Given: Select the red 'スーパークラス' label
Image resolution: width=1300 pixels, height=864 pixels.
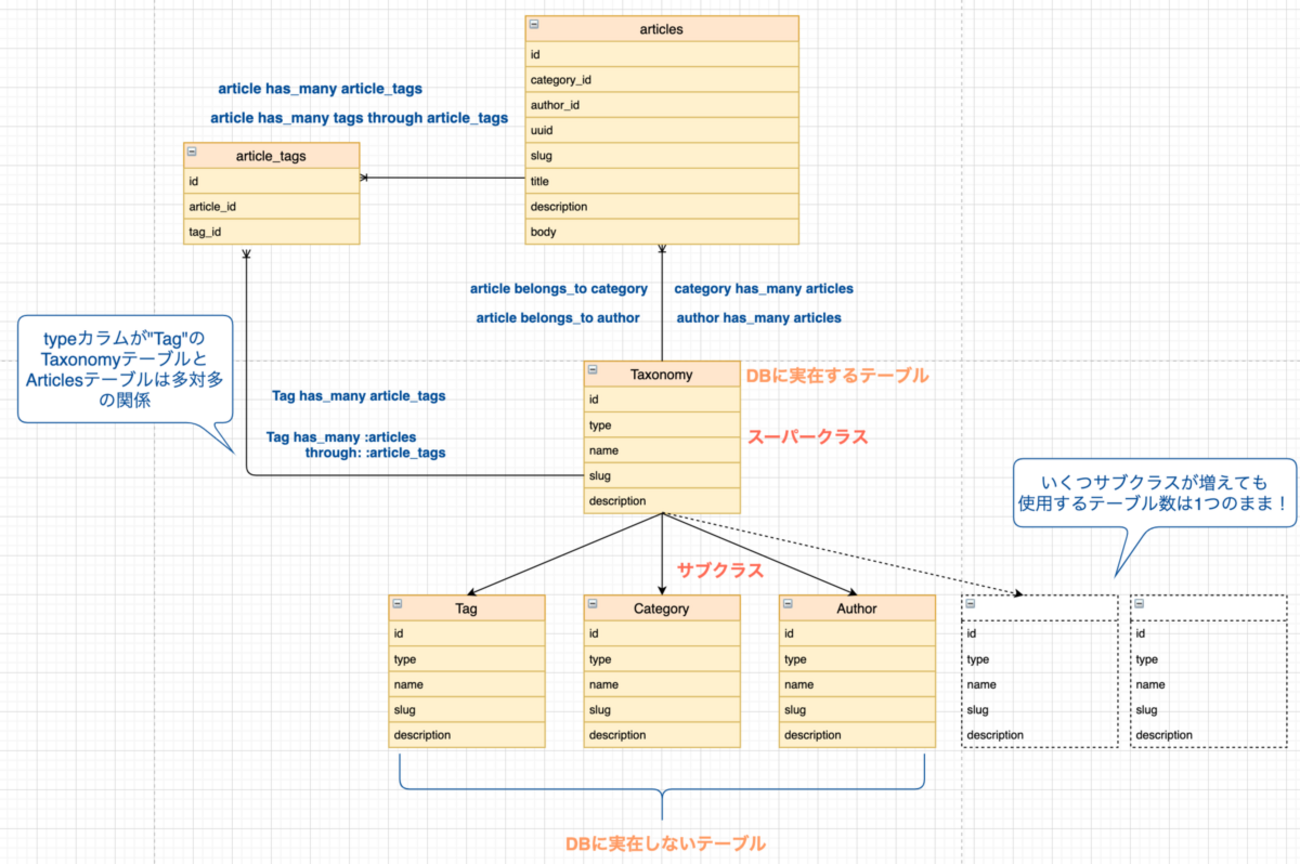Looking at the screenshot, I should coord(807,438).
